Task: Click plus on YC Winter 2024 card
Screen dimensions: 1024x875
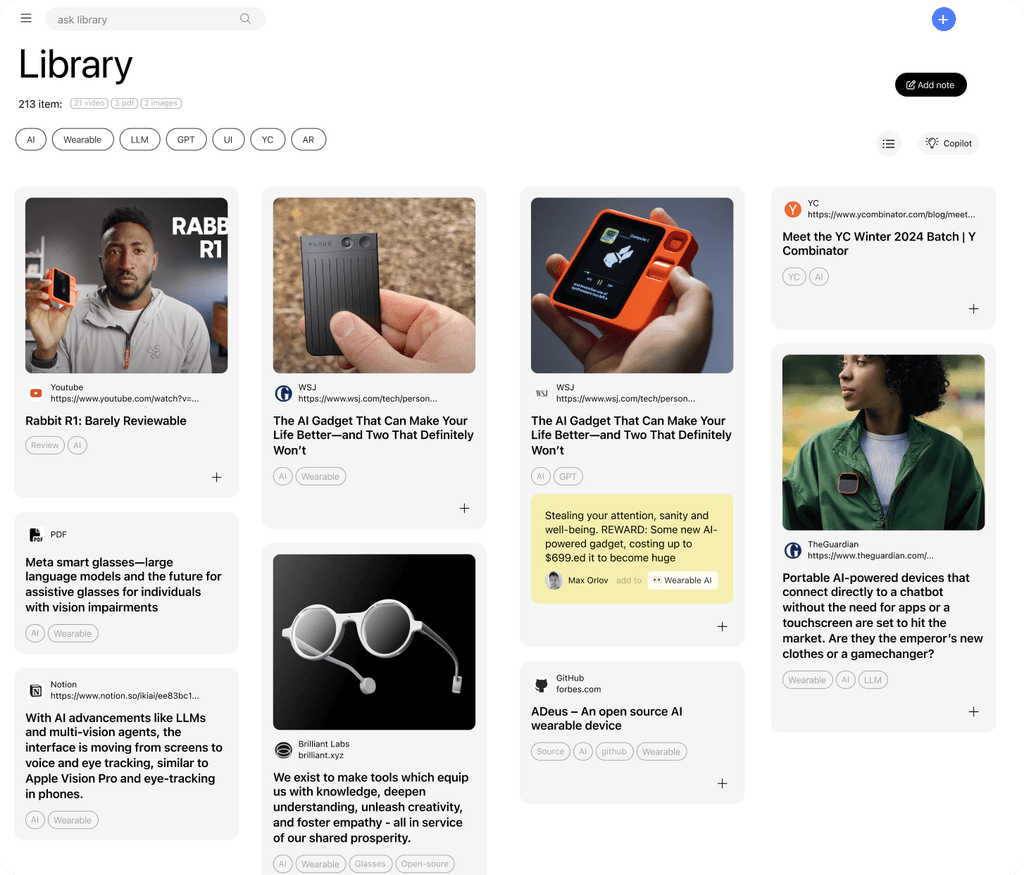Action: coord(974,309)
